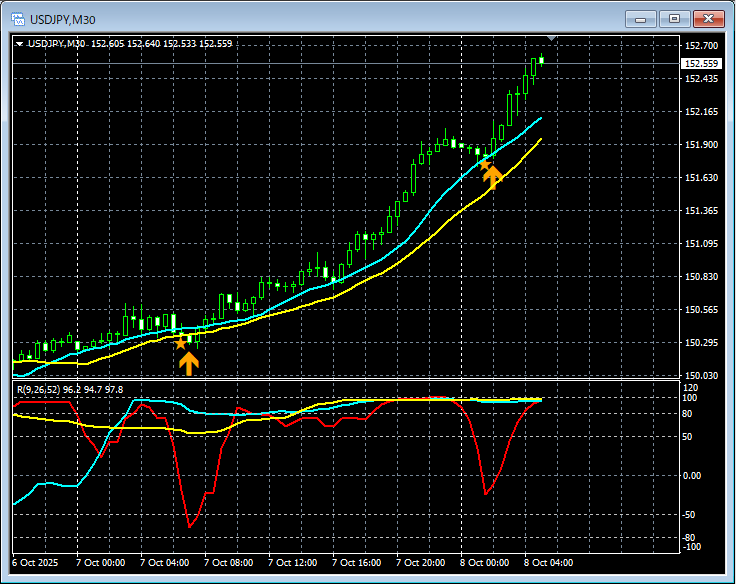
Task: Select the orange star near 8 Oct 00:00
Action: click(485, 163)
